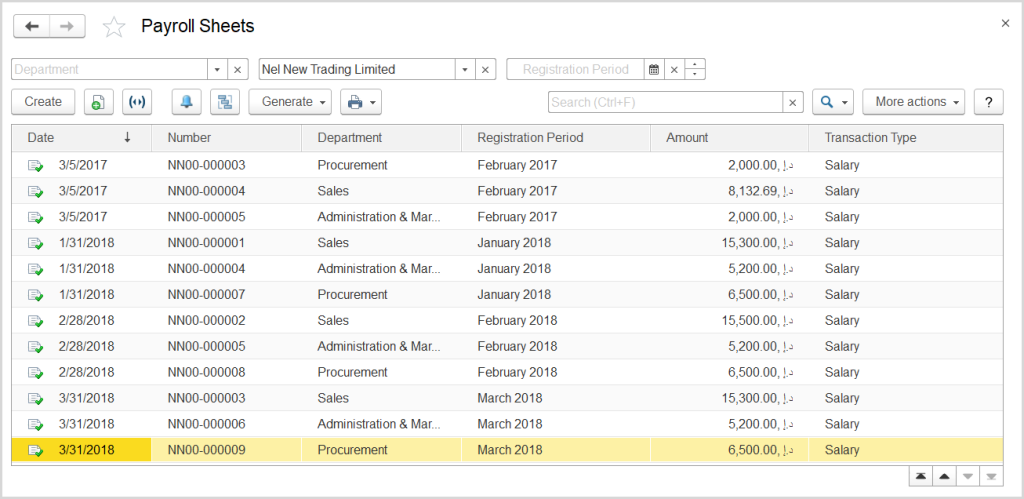This screenshot has height=499, width=1024.
Task: Click the copy document icon next to Create
Action: point(99,102)
